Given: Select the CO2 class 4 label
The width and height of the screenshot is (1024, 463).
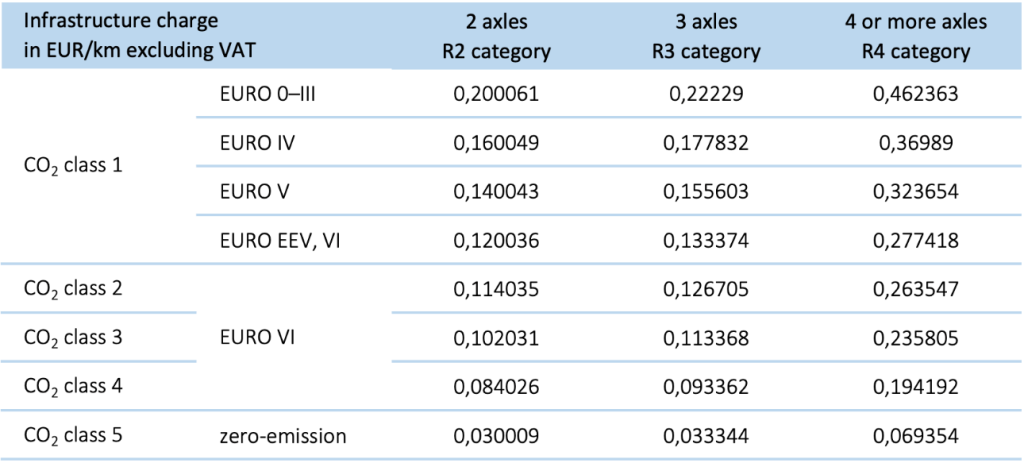Looking at the screenshot, I should [73, 385].
